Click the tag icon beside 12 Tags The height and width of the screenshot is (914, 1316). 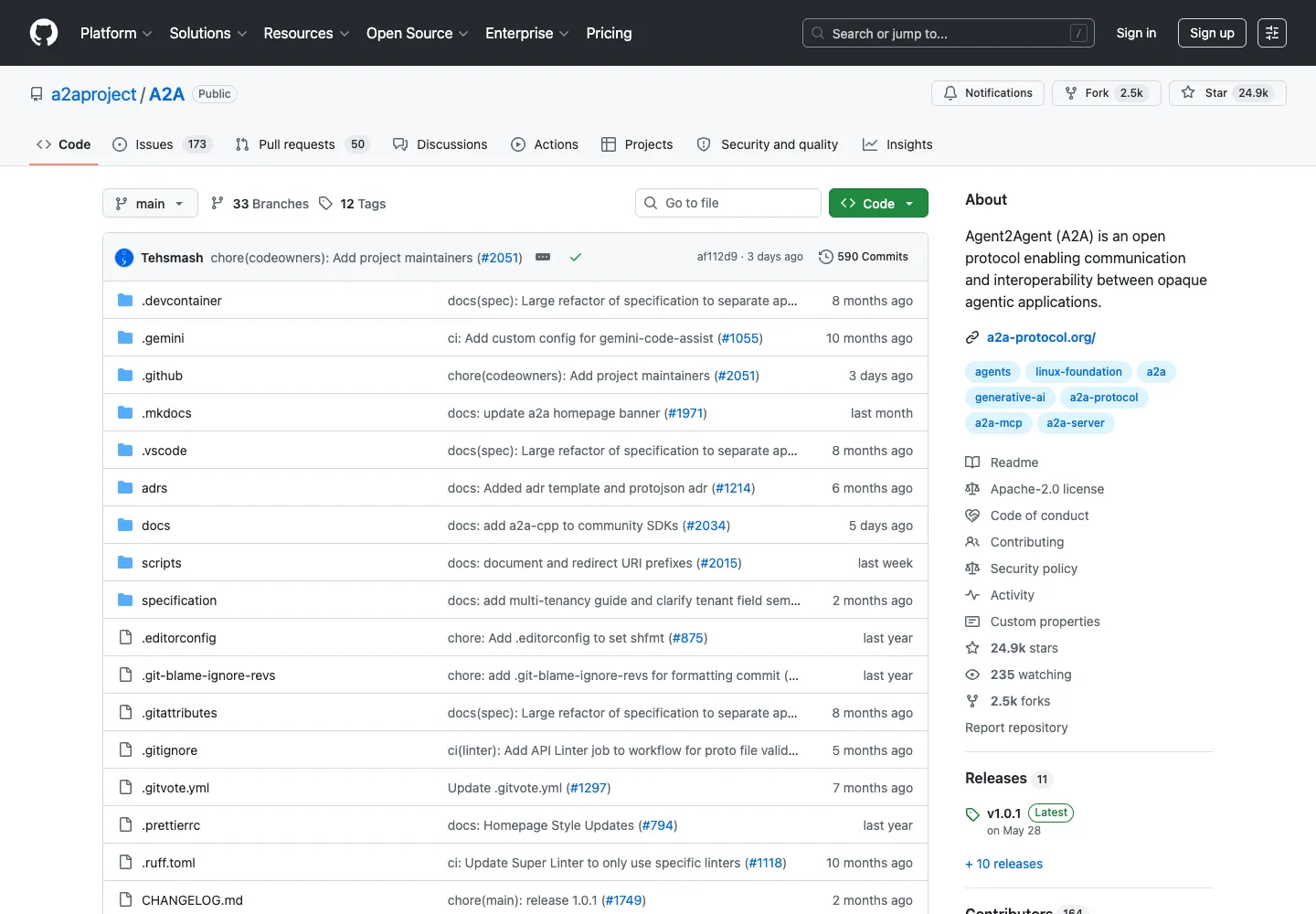click(x=325, y=204)
